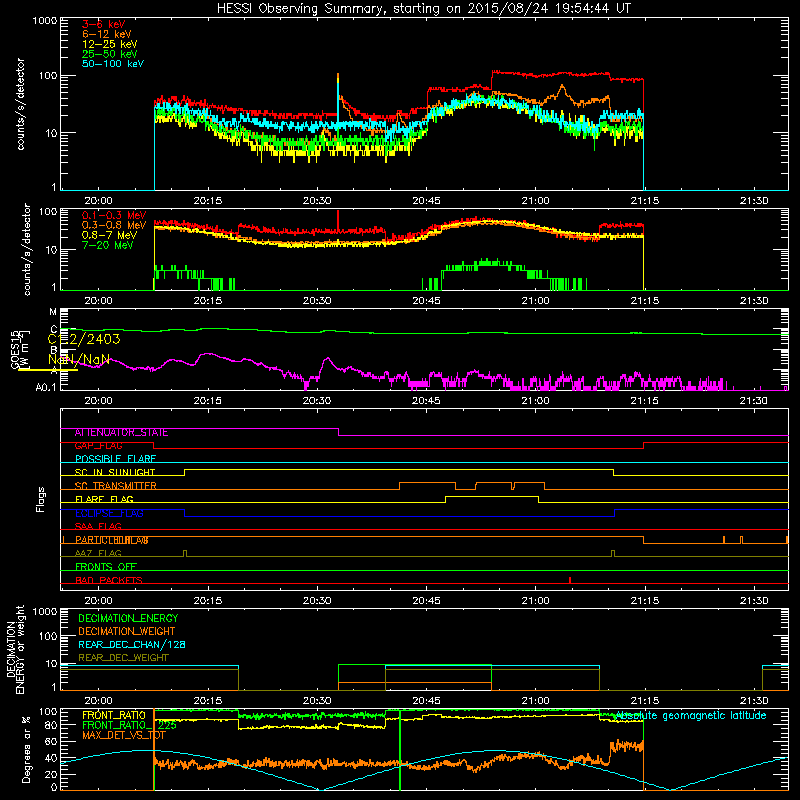Click the GOES15 axis label
The width and height of the screenshot is (800, 800).
[15, 349]
